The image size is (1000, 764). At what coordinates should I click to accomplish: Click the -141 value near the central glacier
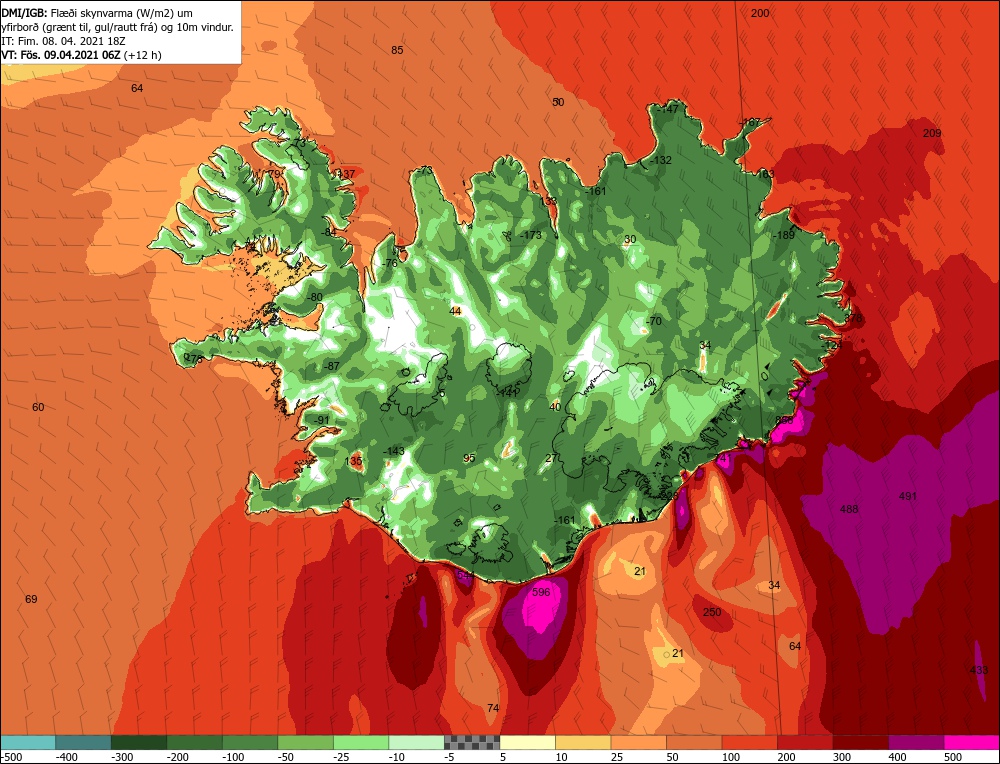point(506,393)
